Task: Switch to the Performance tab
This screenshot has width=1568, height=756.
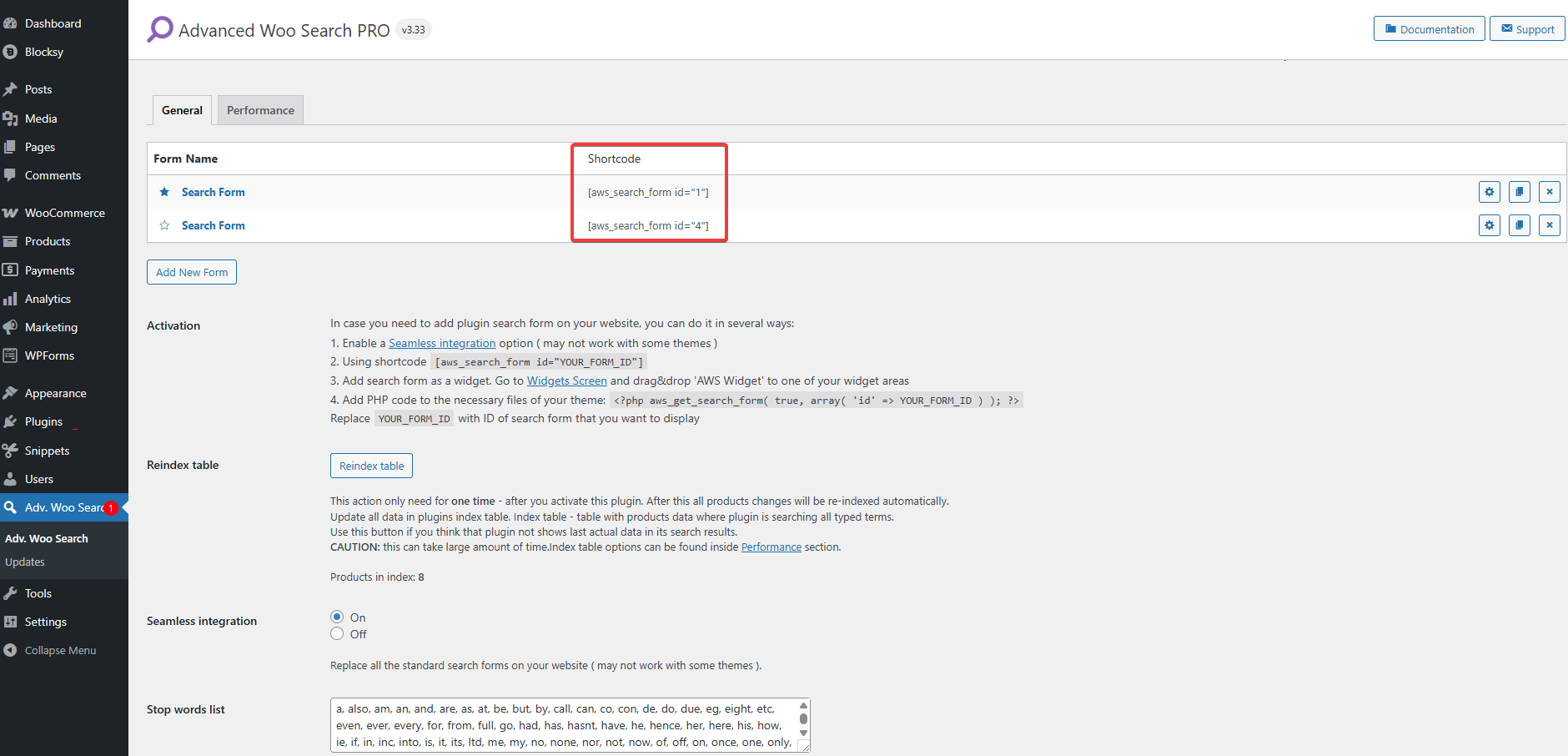Action: pyautogui.click(x=260, y=110)
